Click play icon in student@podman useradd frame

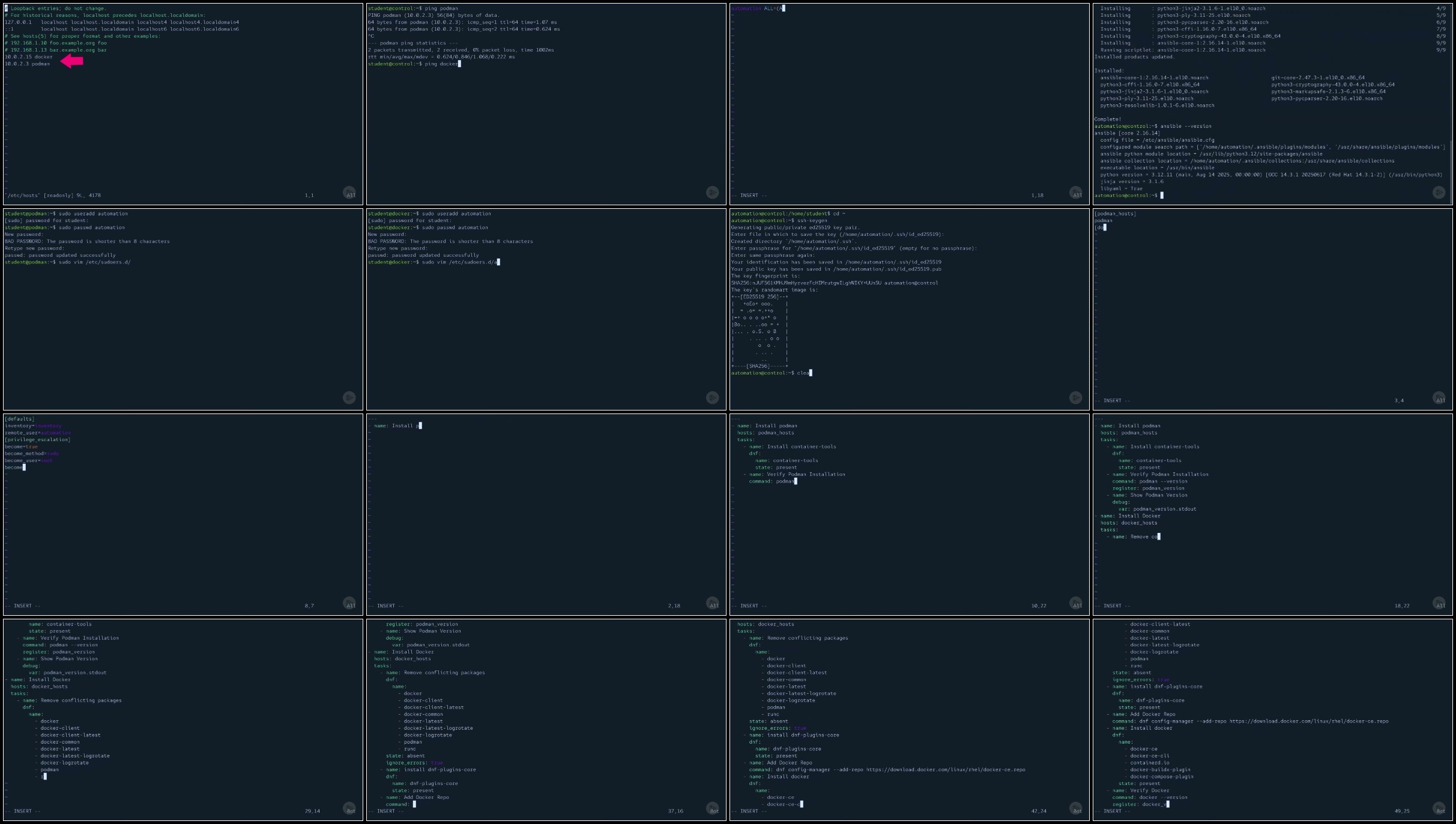coord(349,397)
